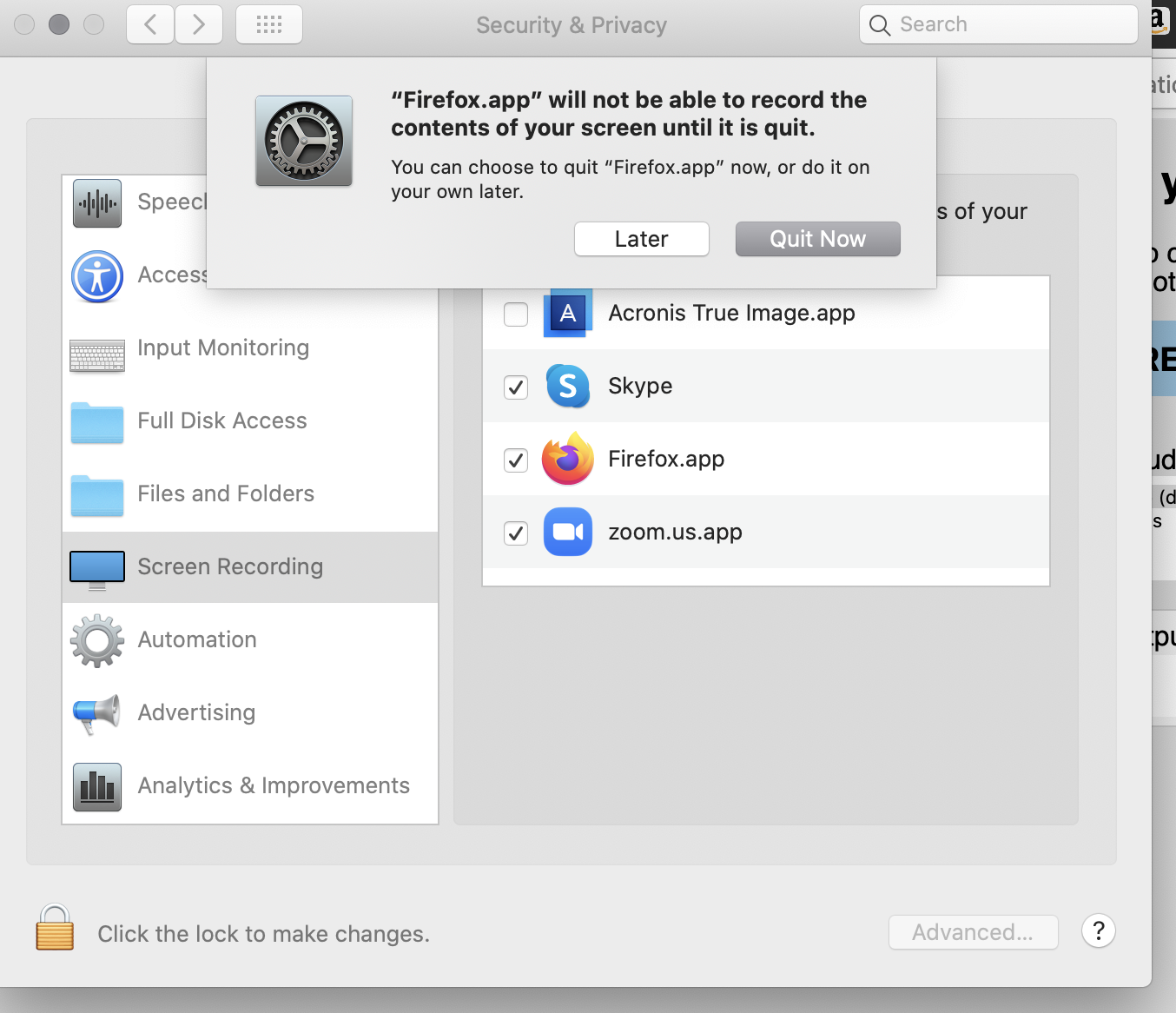This screenshot has height=1013, width=1176.
Task: Enable Acronis True Image.app checkbox
Action: click(x=516, y=314)
